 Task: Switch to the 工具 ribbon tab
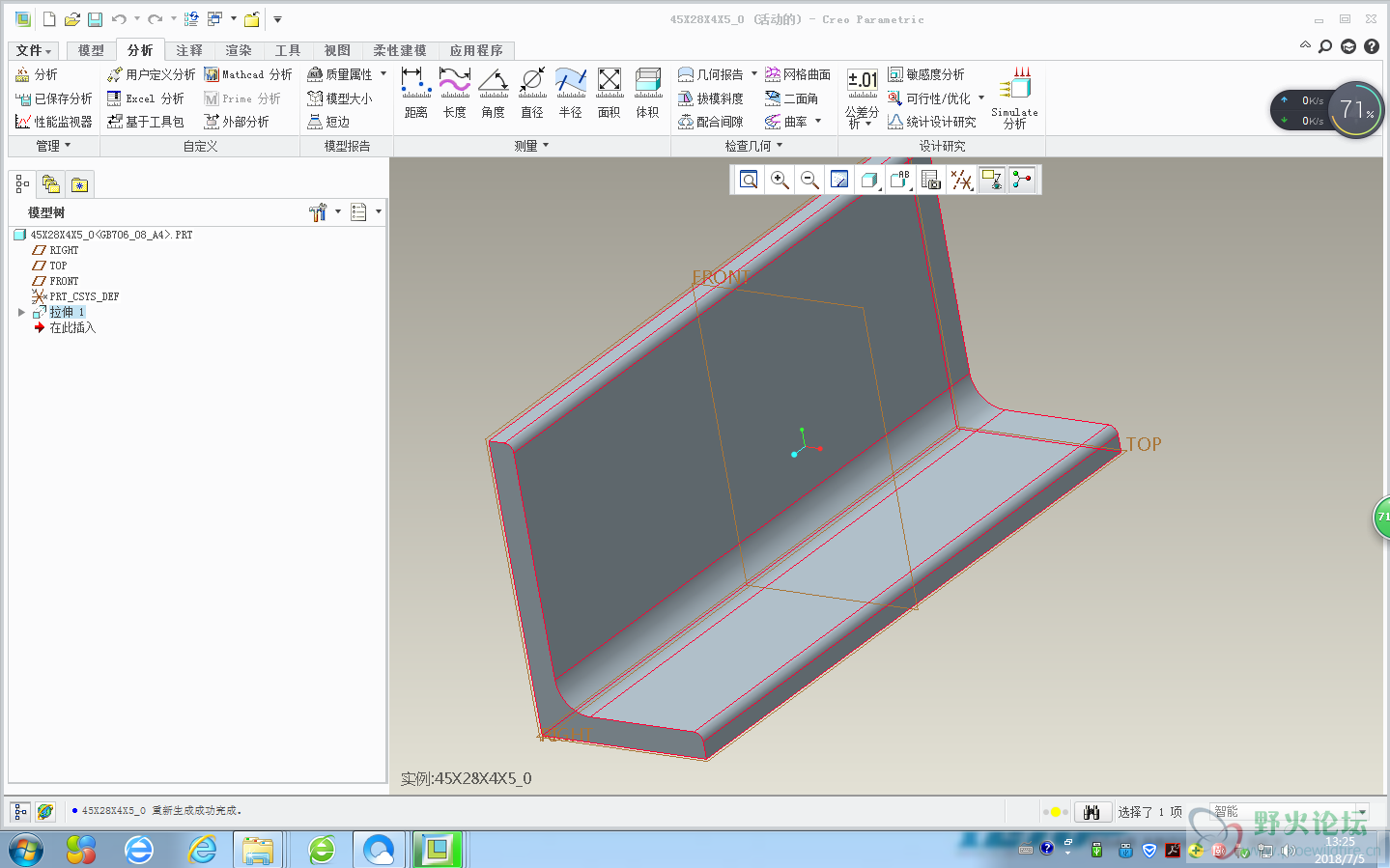tap(288, 50)
